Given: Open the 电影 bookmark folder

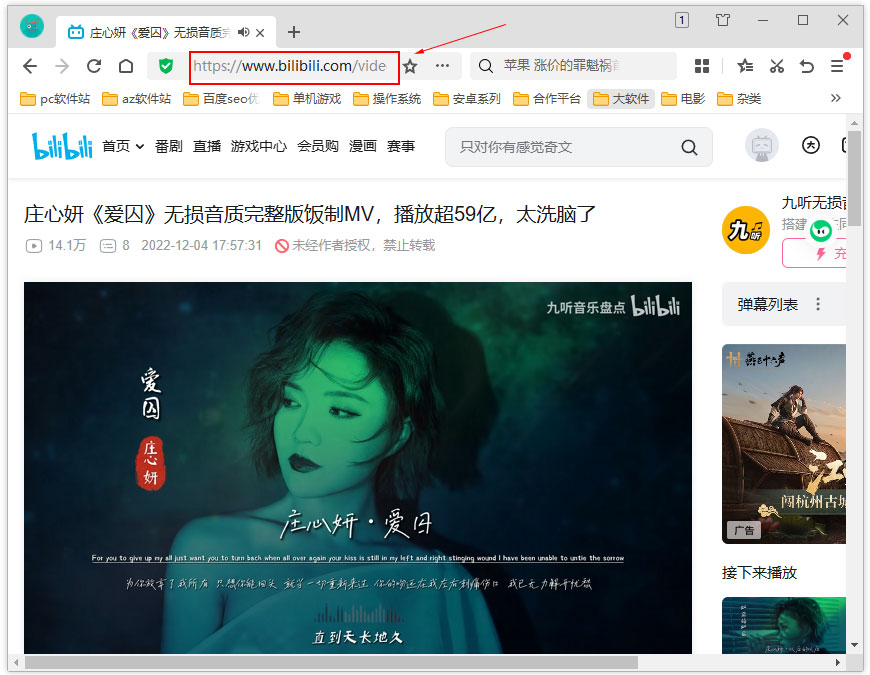Looking at the screenshot, I should coord(683,99).
